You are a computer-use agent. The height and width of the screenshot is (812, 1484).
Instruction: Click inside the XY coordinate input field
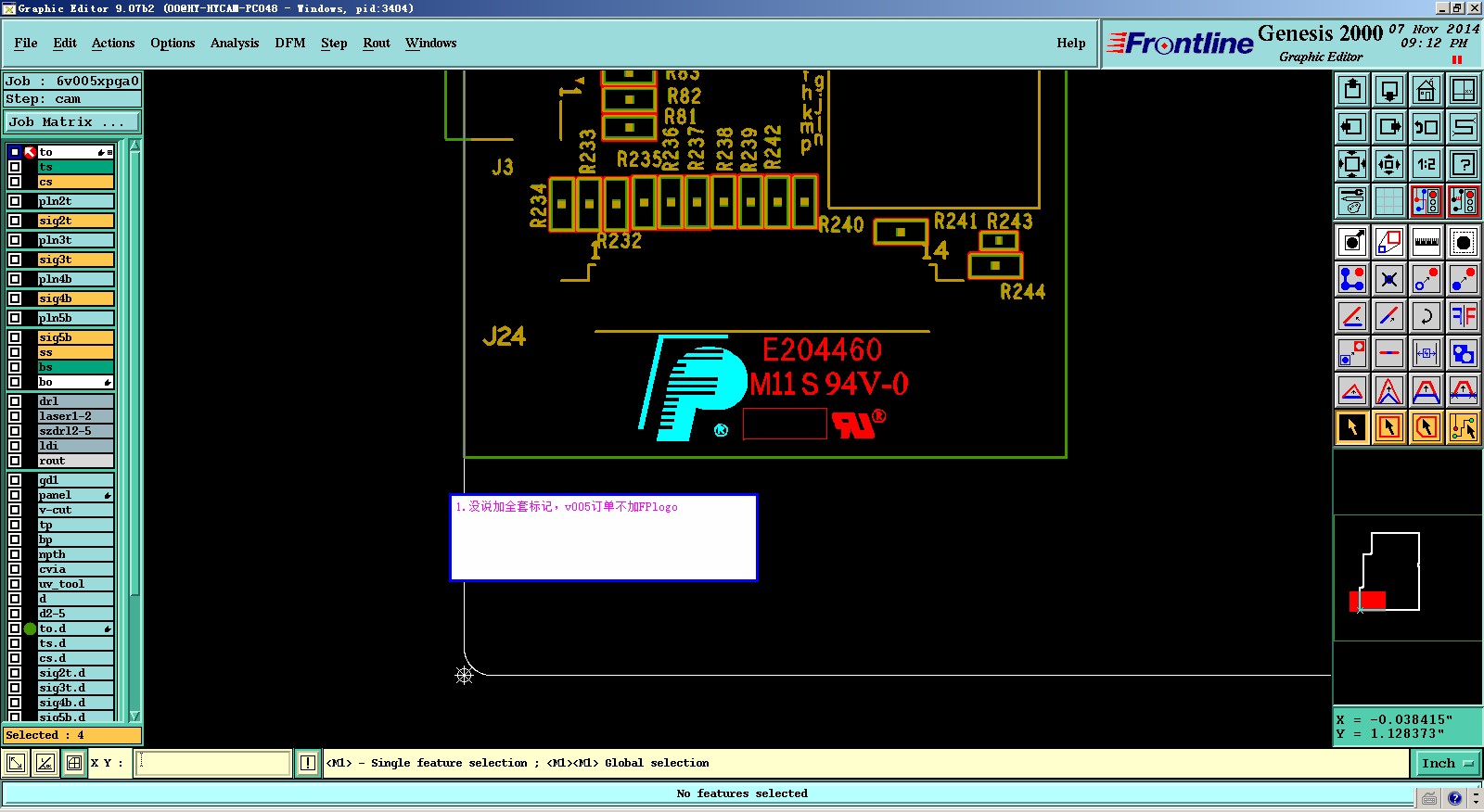pos(213,764)
